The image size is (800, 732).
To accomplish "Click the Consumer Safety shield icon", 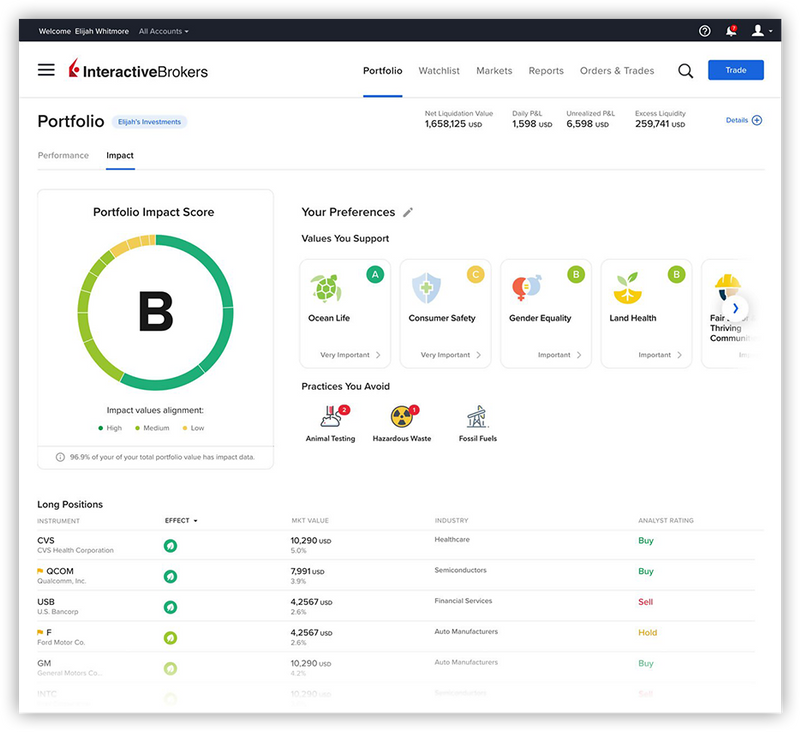I will (426, 288).
